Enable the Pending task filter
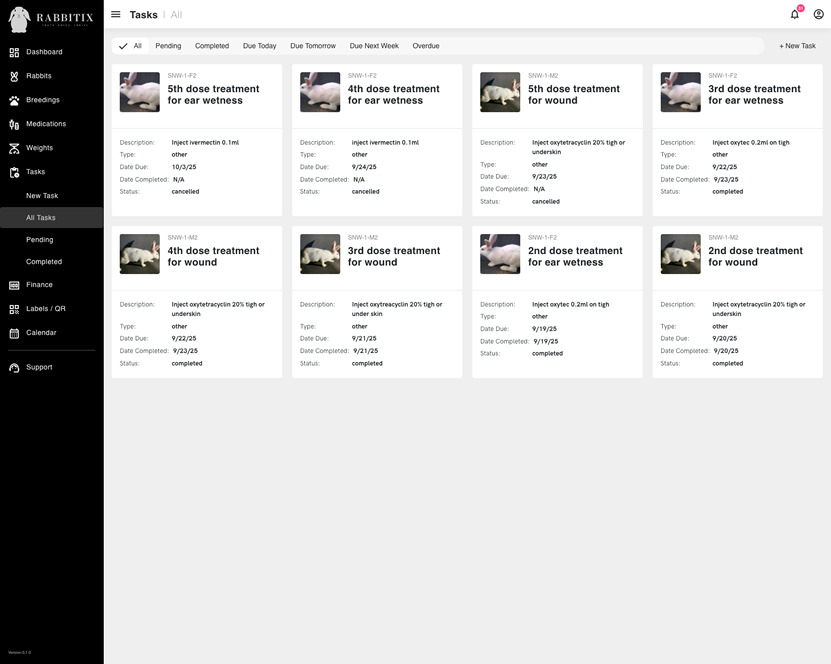Screen dimensions: 831x664 click(168, 45)
